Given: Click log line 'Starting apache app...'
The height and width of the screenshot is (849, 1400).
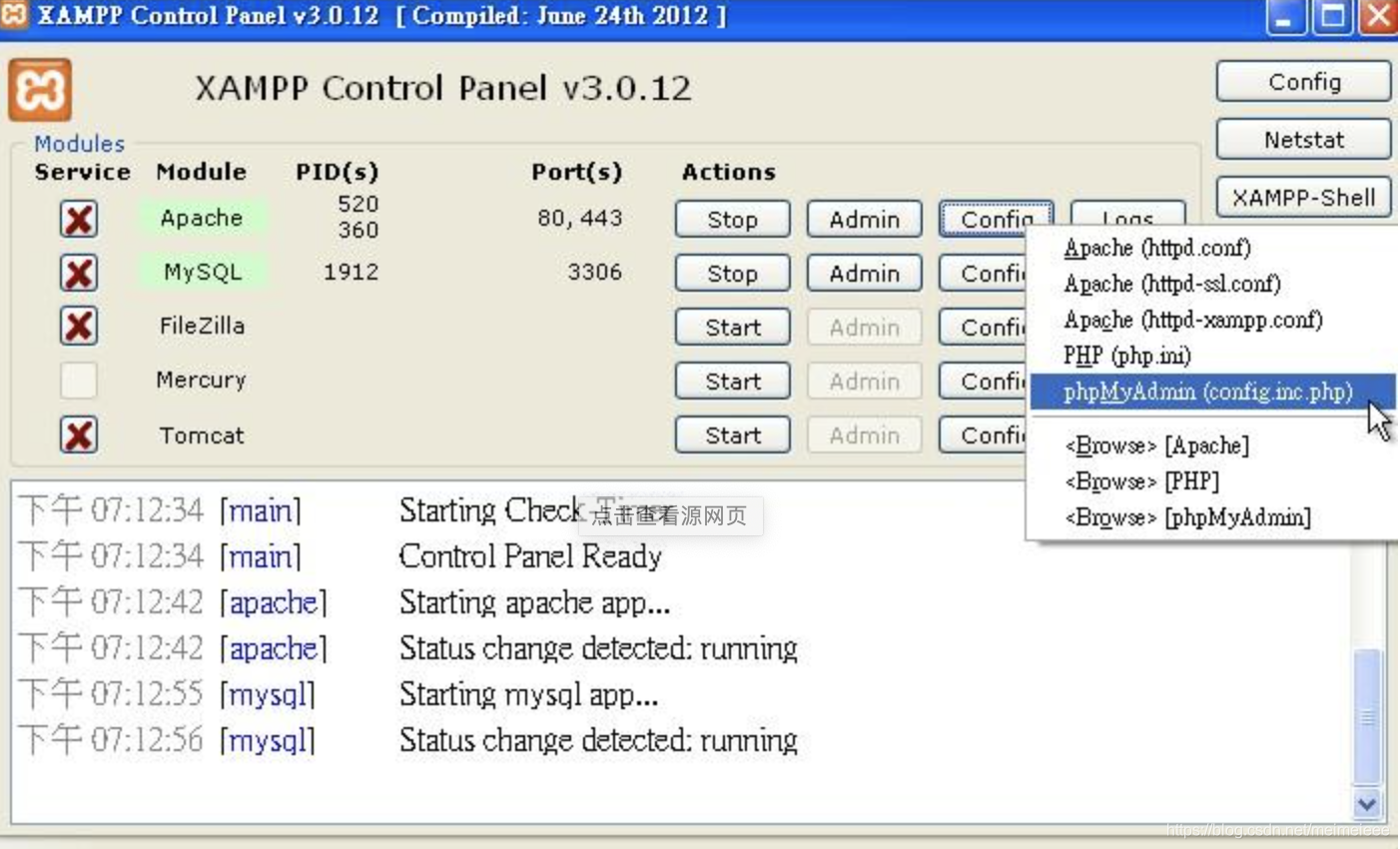Looking at the screenshot, I should coord(534,602).
